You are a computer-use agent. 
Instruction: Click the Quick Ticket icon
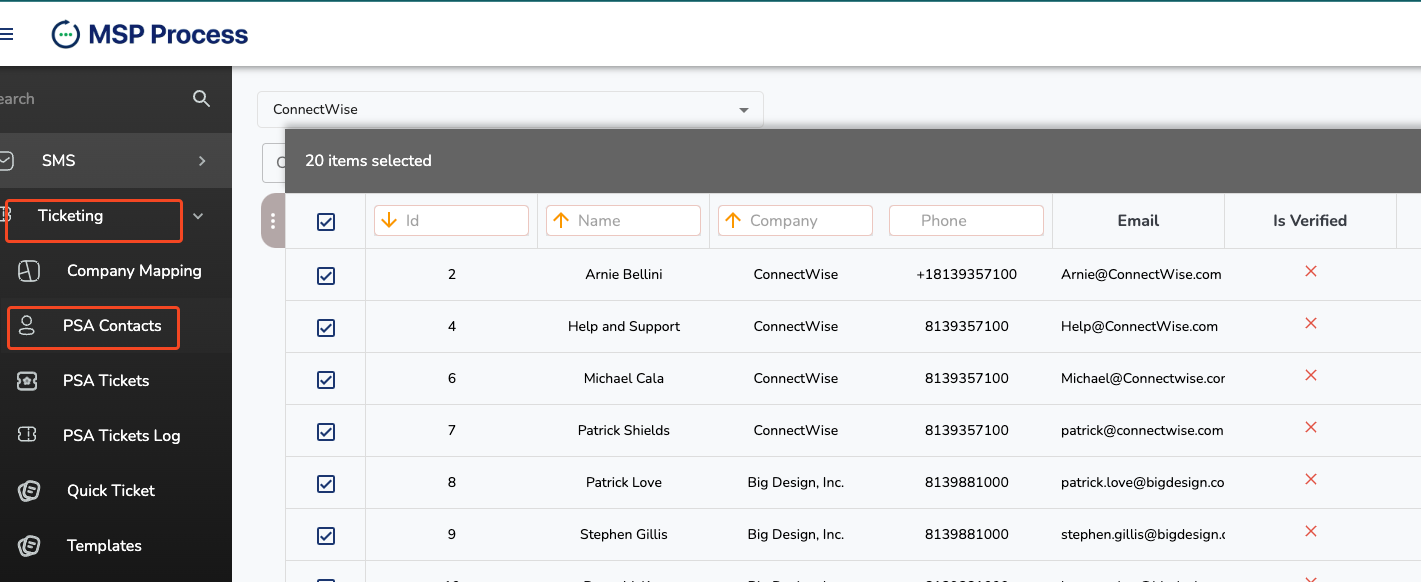tap(29, 490)
